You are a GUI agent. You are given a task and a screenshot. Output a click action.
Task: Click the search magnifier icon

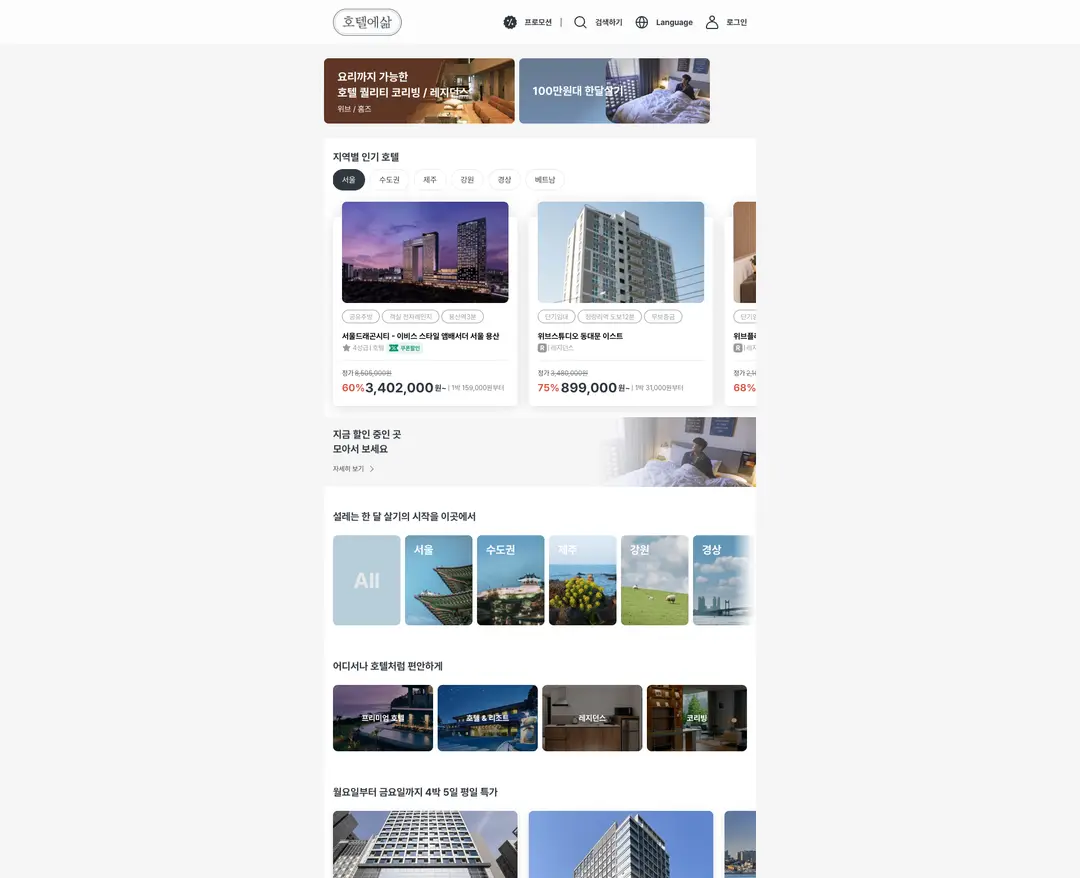pos(580,22)
